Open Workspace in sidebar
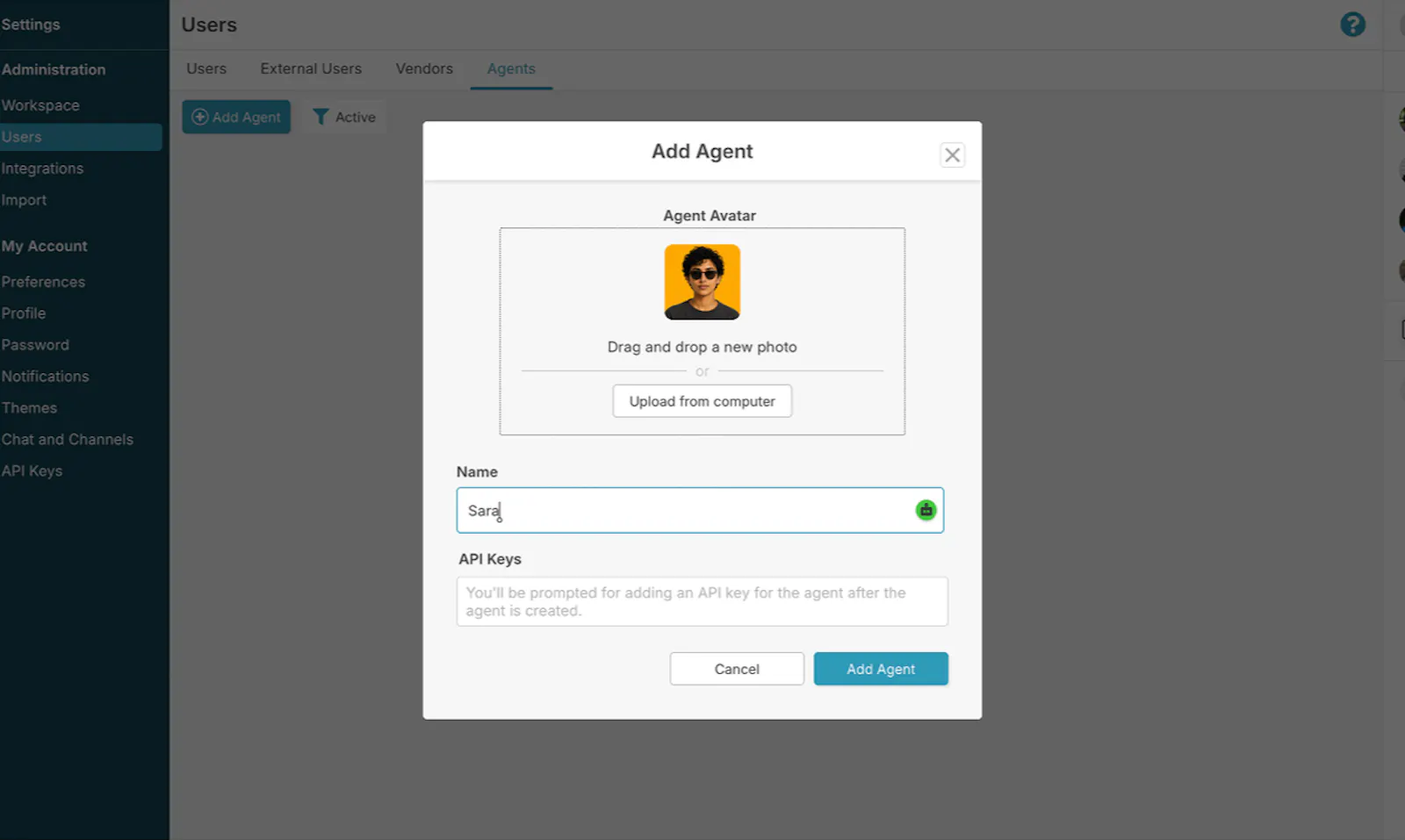The height and width of the screenshot is (840, 1405). [40, 105]
